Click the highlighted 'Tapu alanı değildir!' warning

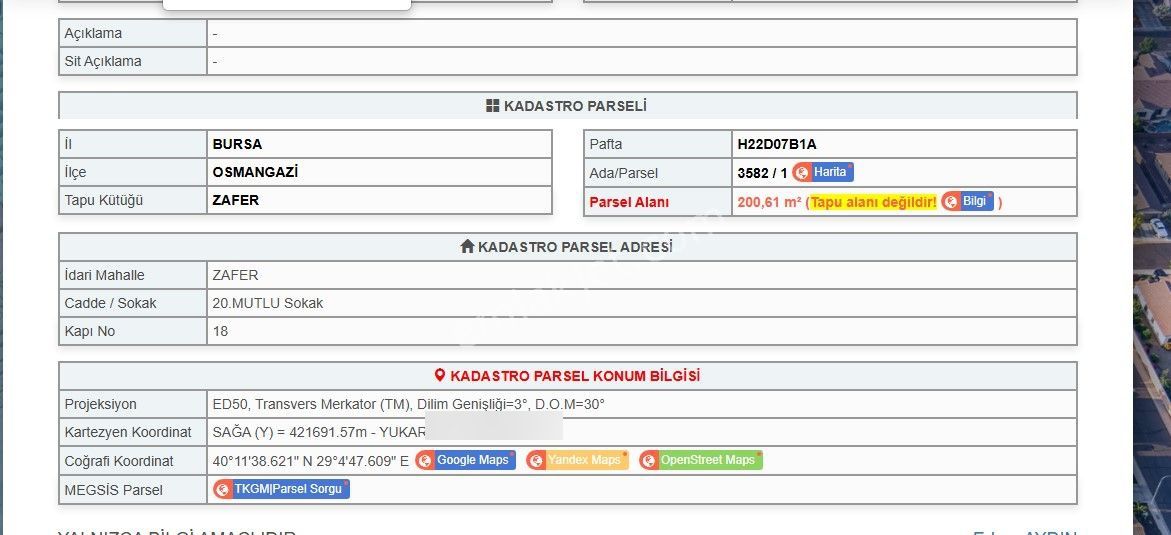[x=873, y=202]
